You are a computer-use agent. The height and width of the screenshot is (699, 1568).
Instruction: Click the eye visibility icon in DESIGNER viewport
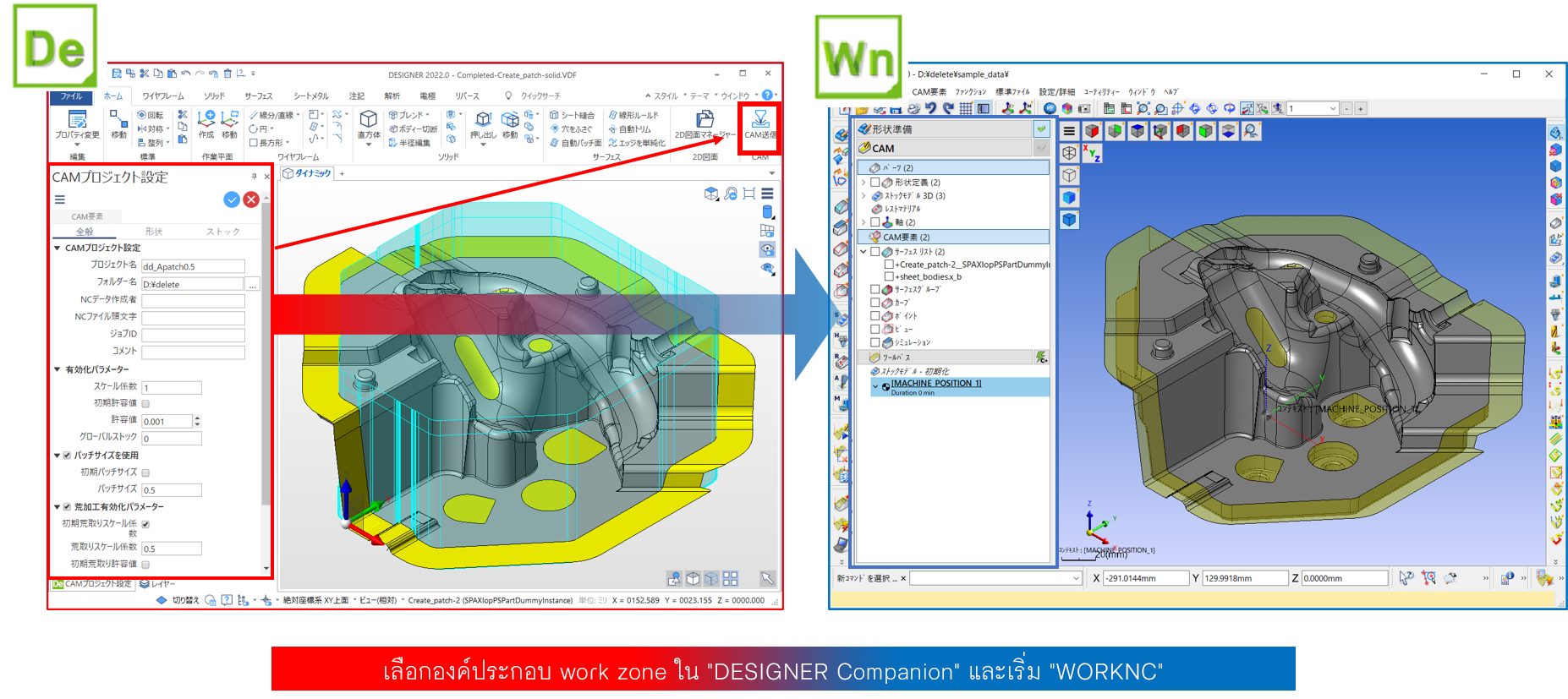click(x=767, y=249)
